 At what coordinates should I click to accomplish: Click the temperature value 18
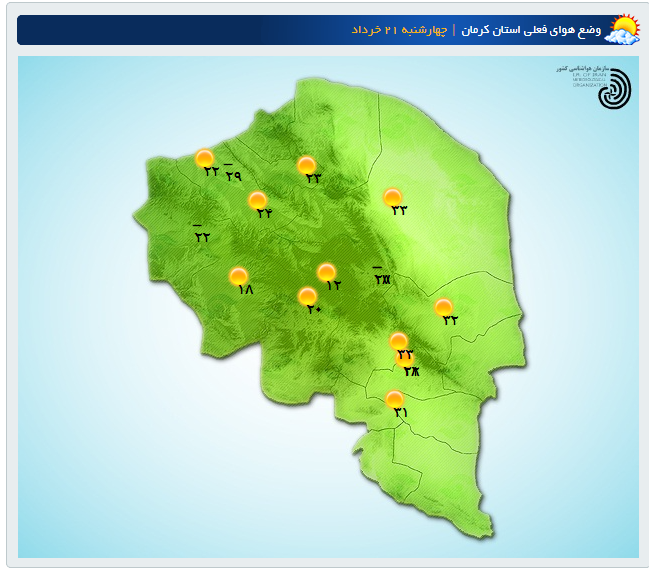(246, 289)
